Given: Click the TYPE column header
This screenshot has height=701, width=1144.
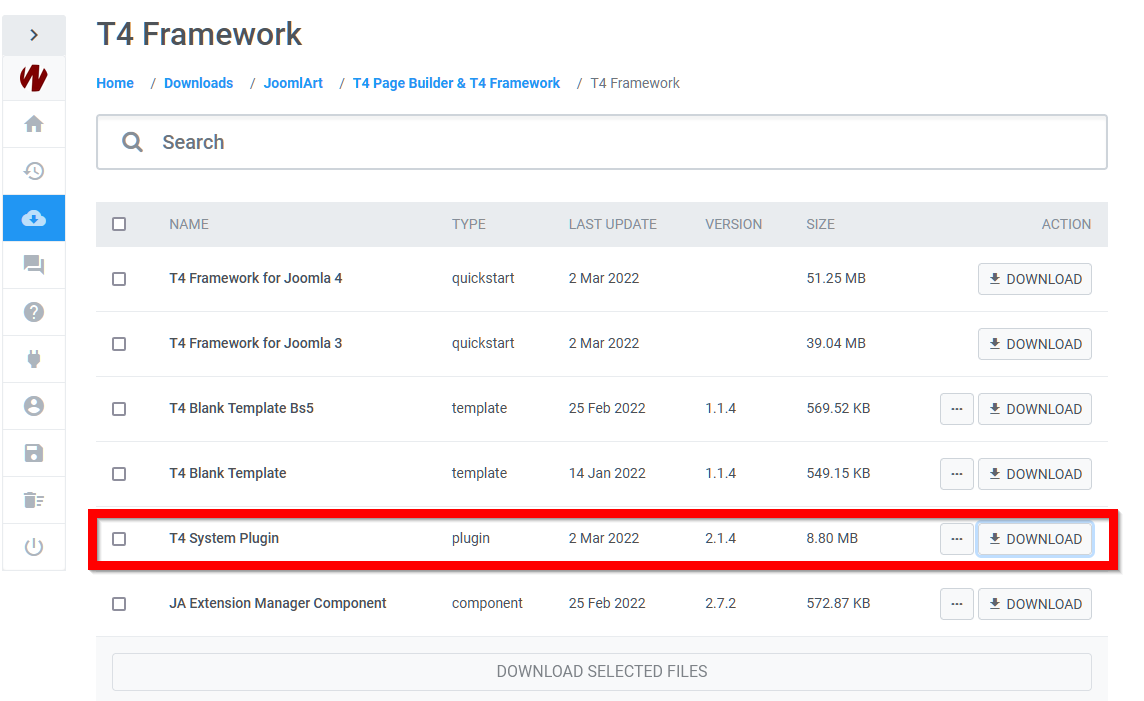Looking at the screenshot, I should (468, 224).
